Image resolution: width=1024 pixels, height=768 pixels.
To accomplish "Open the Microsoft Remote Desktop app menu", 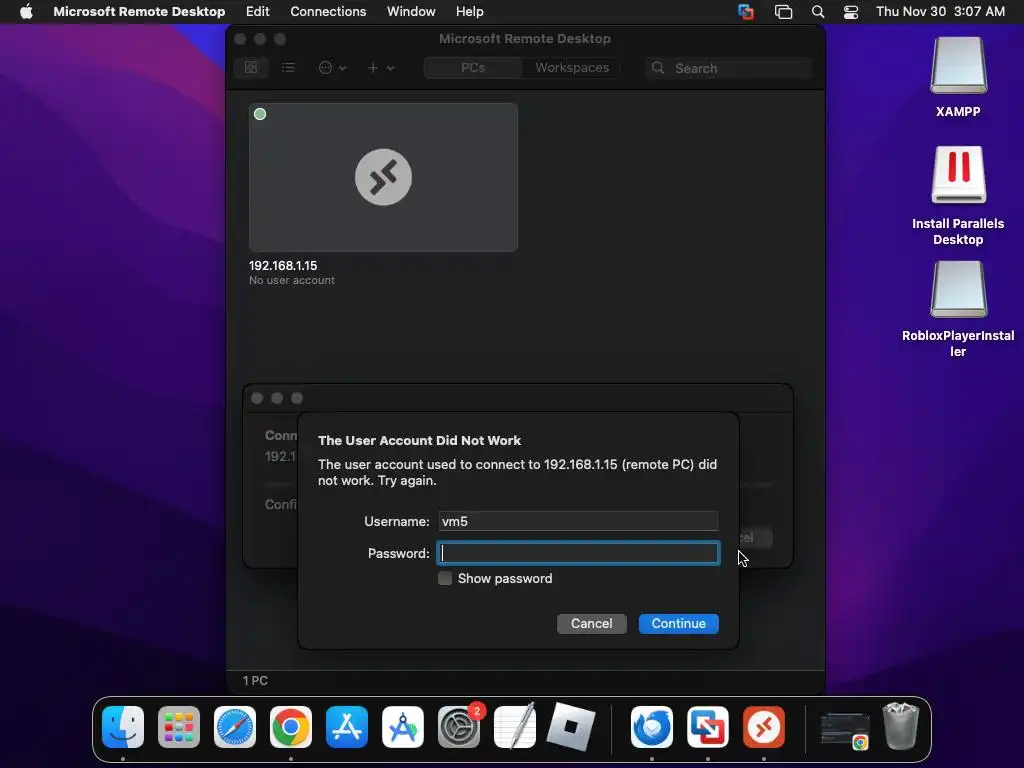I will click(x=139, y=12).
